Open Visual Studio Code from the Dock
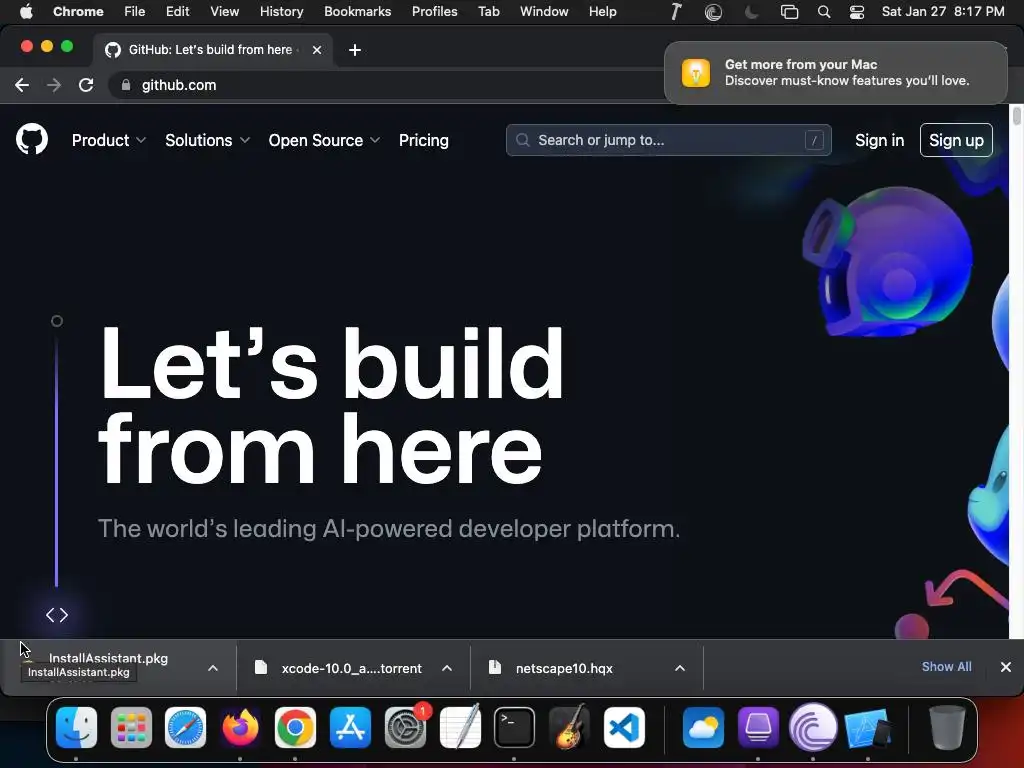Viewport: 1024px width, 768px height. point(624,727)
